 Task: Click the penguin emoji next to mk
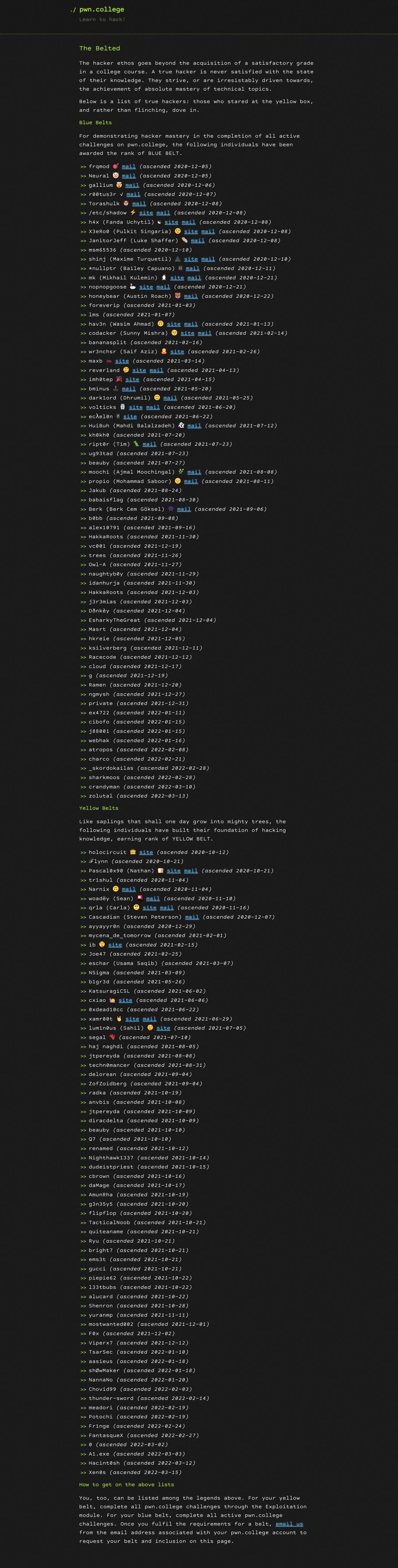point(164,278)
